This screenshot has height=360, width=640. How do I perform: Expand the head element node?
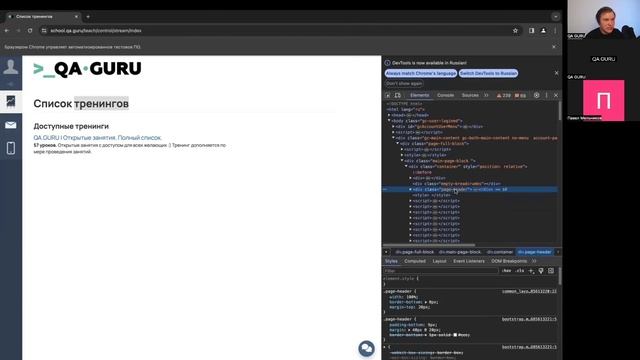click(x=389, y=115)
